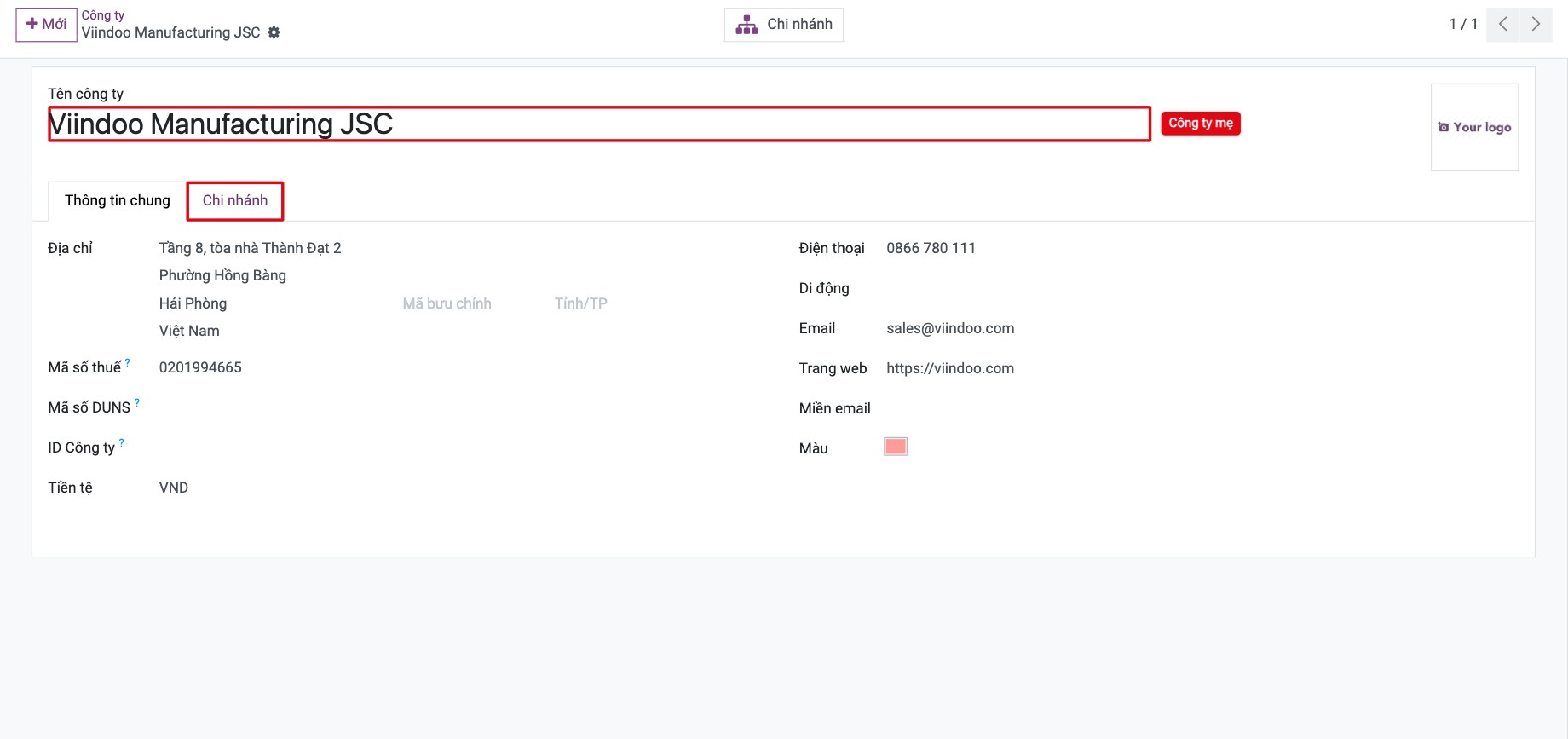1568x739 pixels.
Task: Go to next record arrow
Action: [1536, 24]
